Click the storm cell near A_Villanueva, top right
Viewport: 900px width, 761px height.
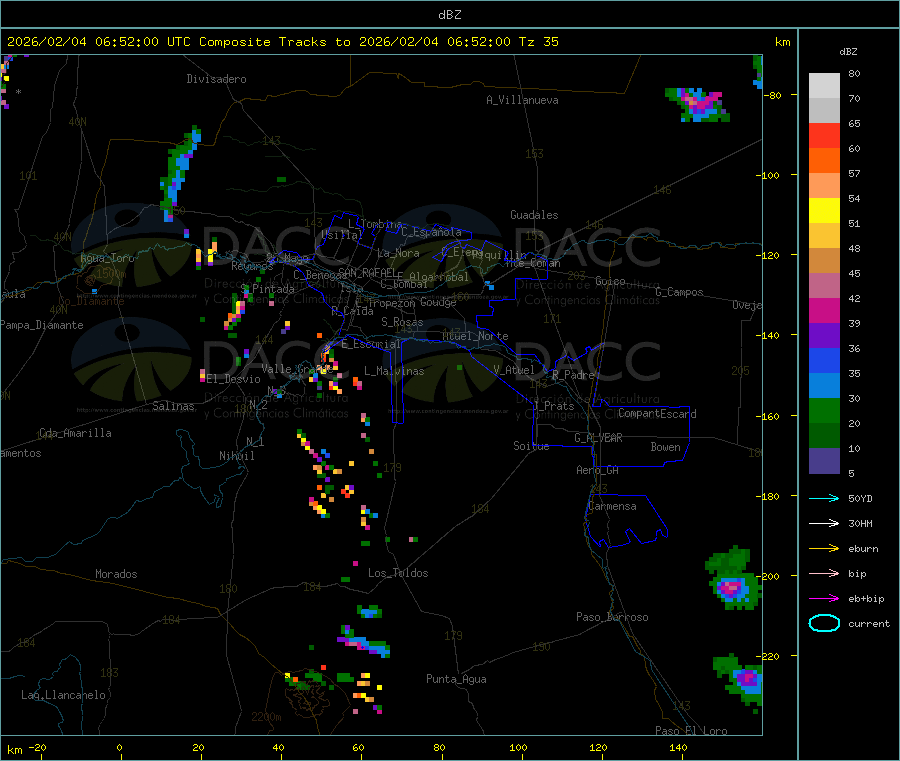click(699, 104)
